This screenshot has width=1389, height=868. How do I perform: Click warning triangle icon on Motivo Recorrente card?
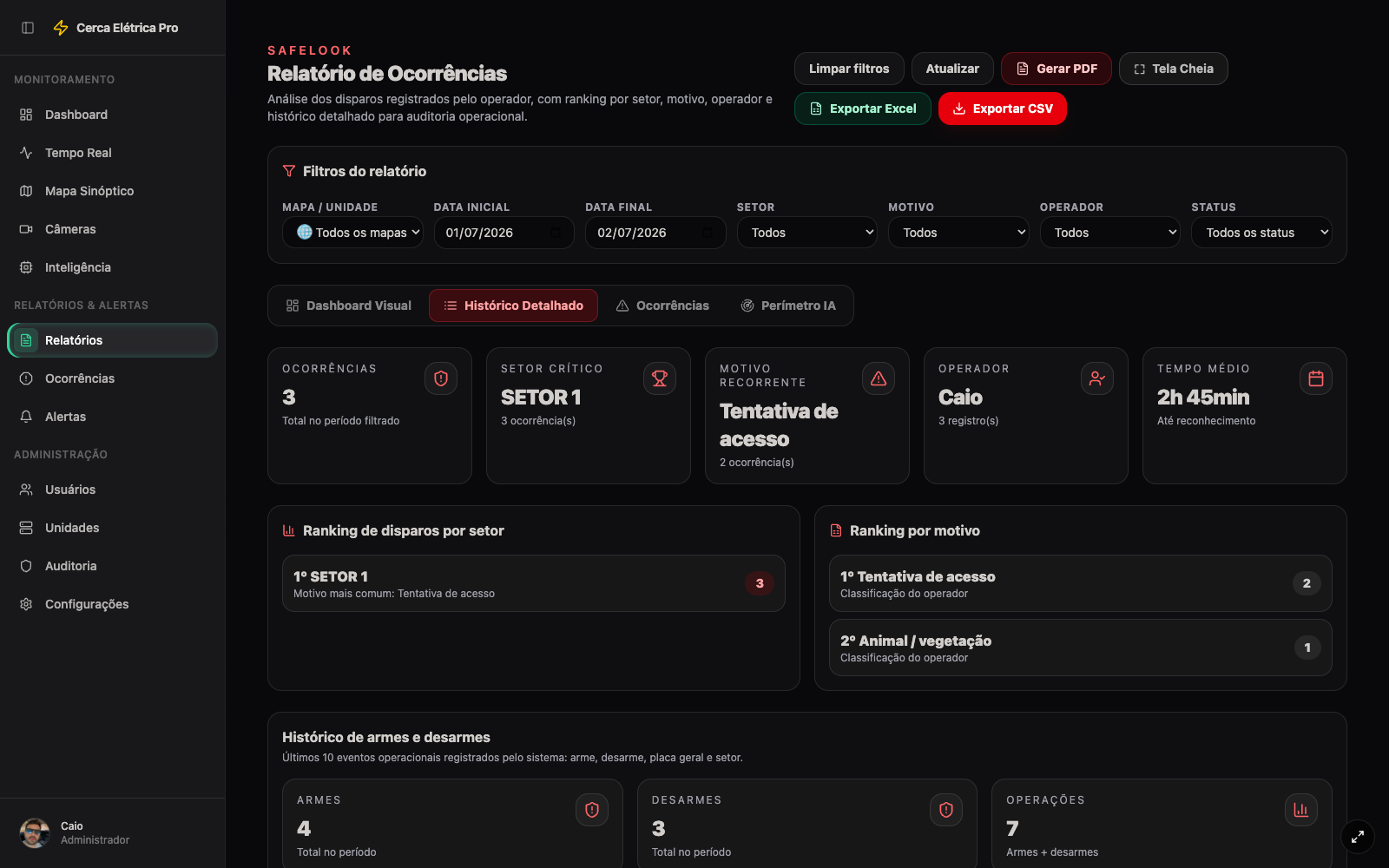click(x=879, y=378)
